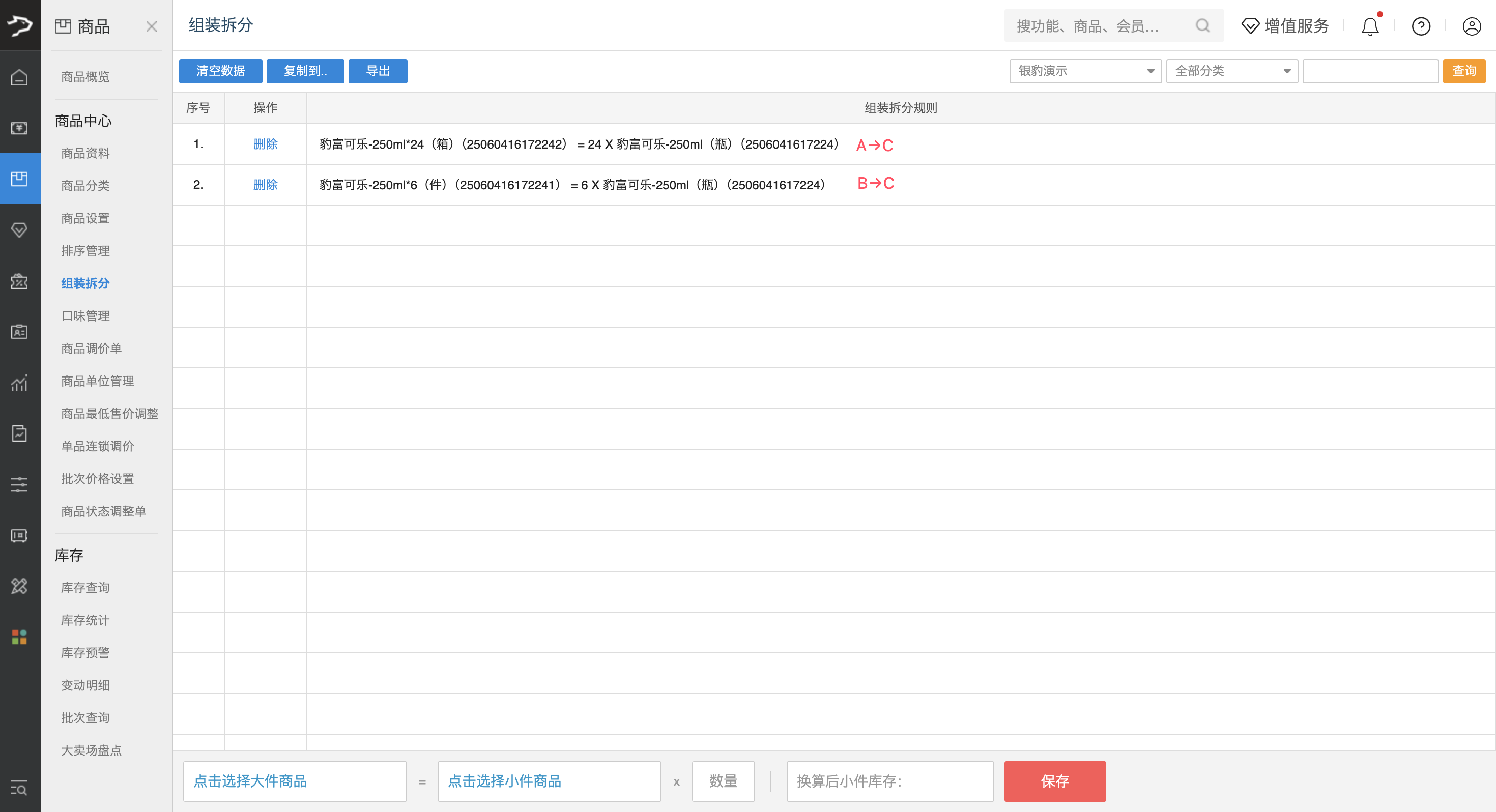Screen dimensions: 1496x812
Task: Open 商品调价单 menu item
Action: pos(91,349)
